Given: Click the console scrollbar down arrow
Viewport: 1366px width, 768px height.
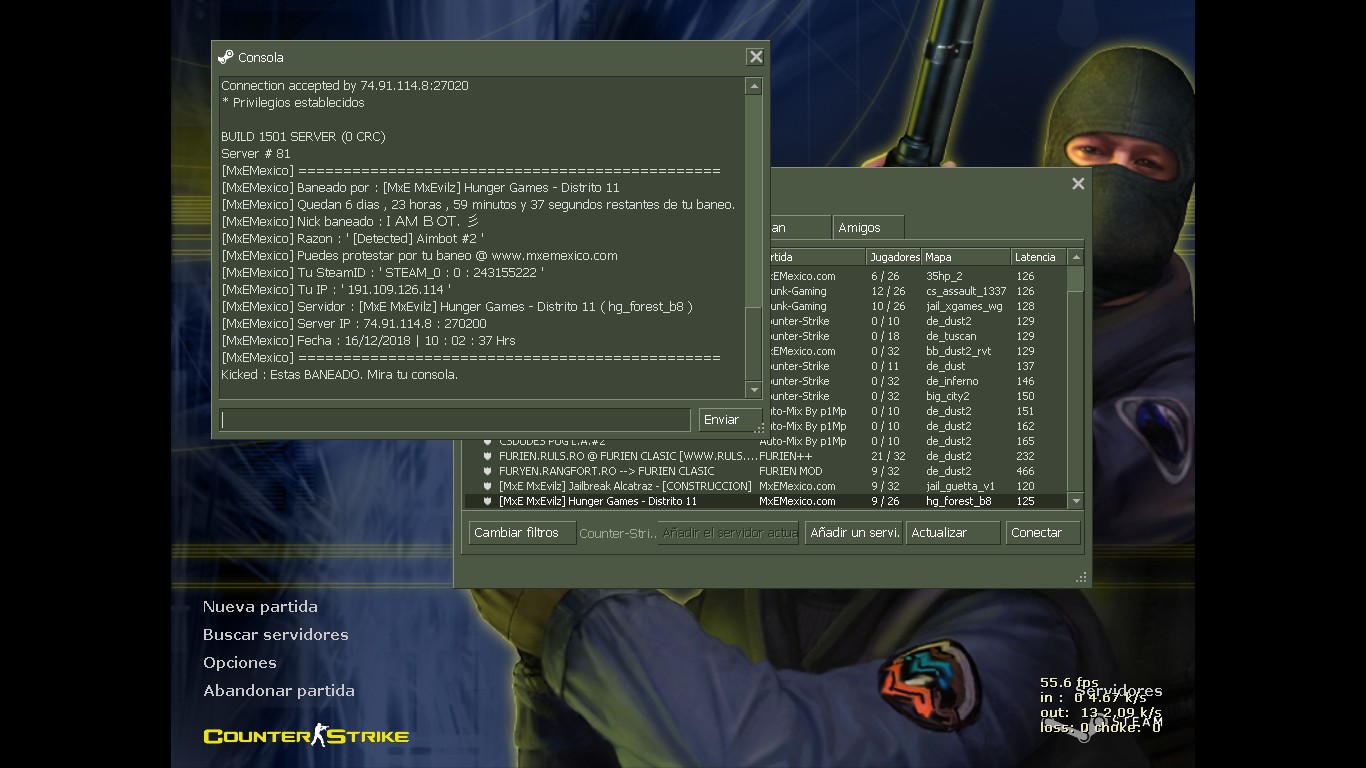Looking at the screenshot, I should pos(754,389).
